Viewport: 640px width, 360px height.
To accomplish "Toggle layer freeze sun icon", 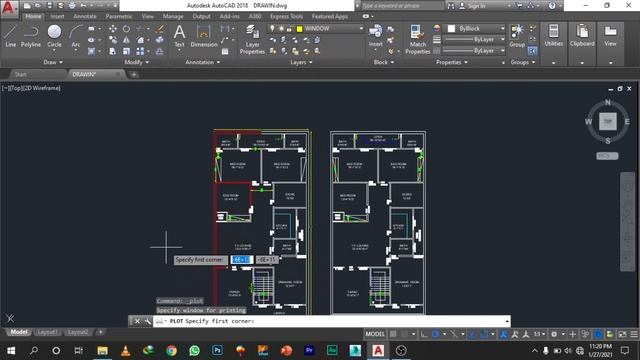I will [281, 29].
